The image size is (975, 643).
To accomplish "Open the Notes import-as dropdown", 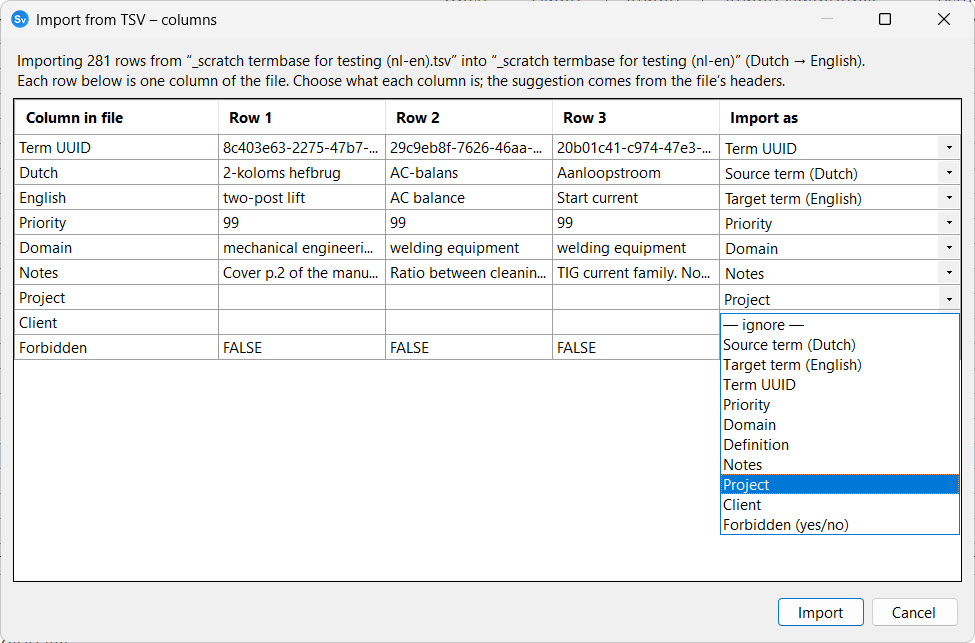I will [x=949, y=272].
